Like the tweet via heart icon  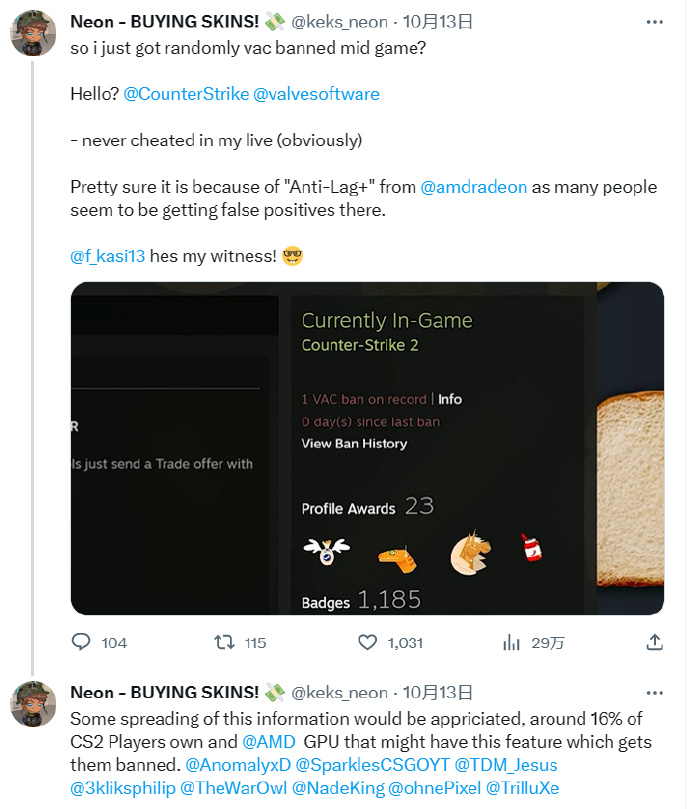coord(368,642)
